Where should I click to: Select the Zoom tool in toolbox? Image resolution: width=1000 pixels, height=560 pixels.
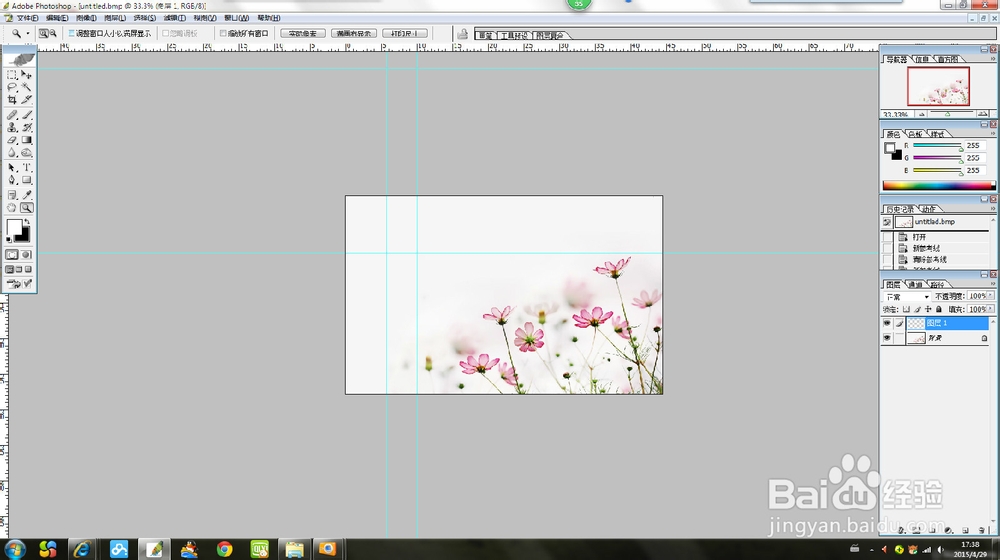click(27, 208)
